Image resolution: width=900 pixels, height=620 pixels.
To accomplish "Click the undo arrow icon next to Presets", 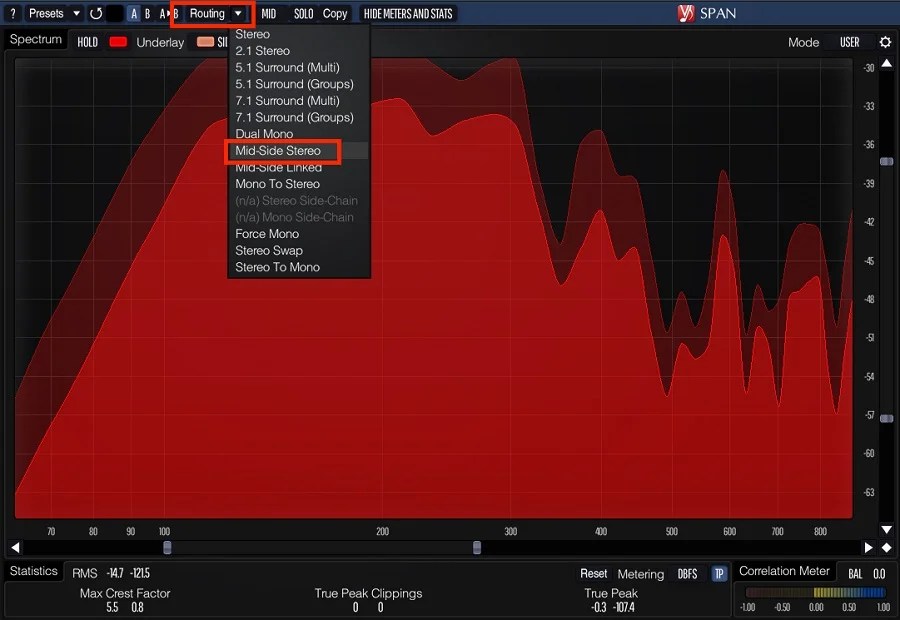I will click(94, 13).
